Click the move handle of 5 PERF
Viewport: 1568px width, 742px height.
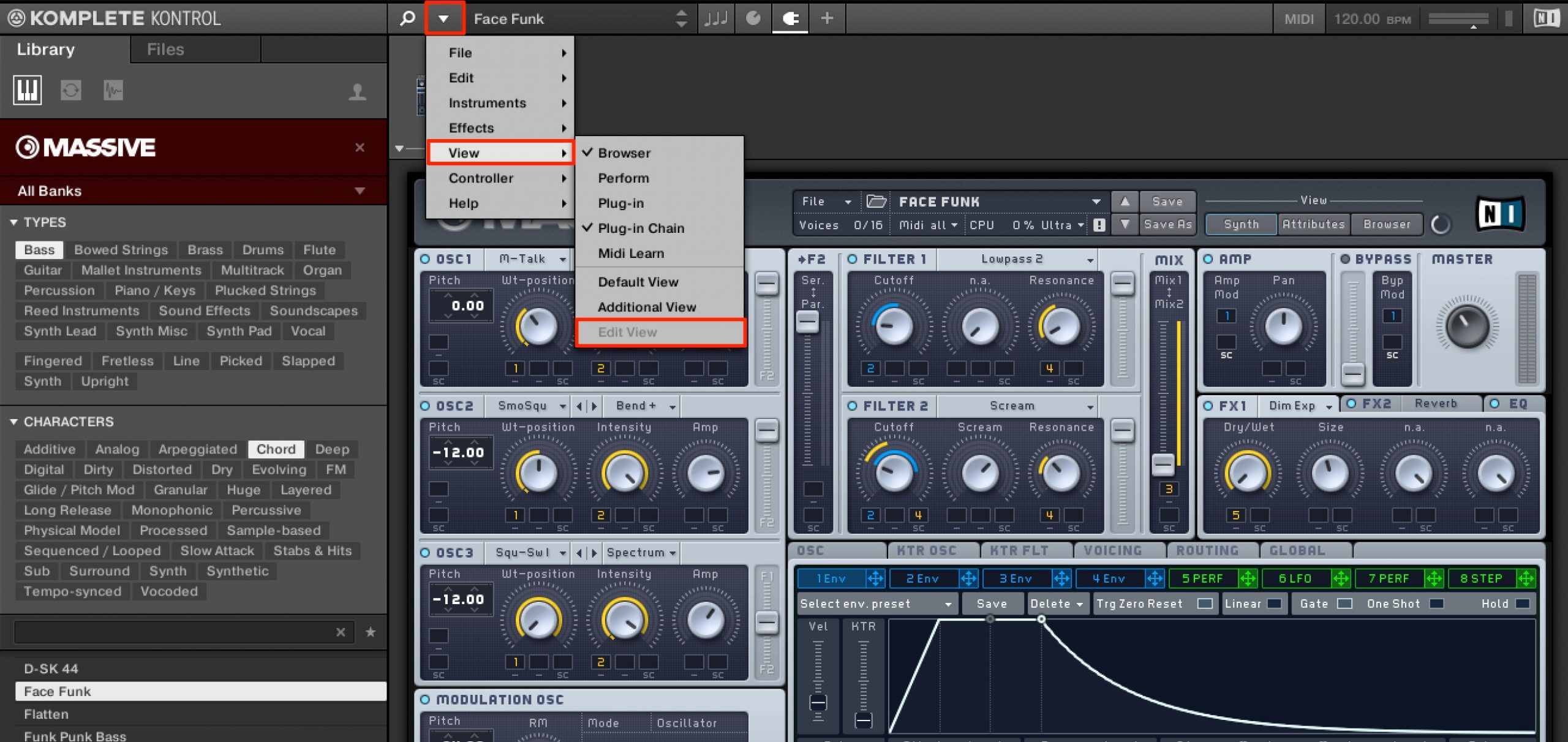[1248, 578]
